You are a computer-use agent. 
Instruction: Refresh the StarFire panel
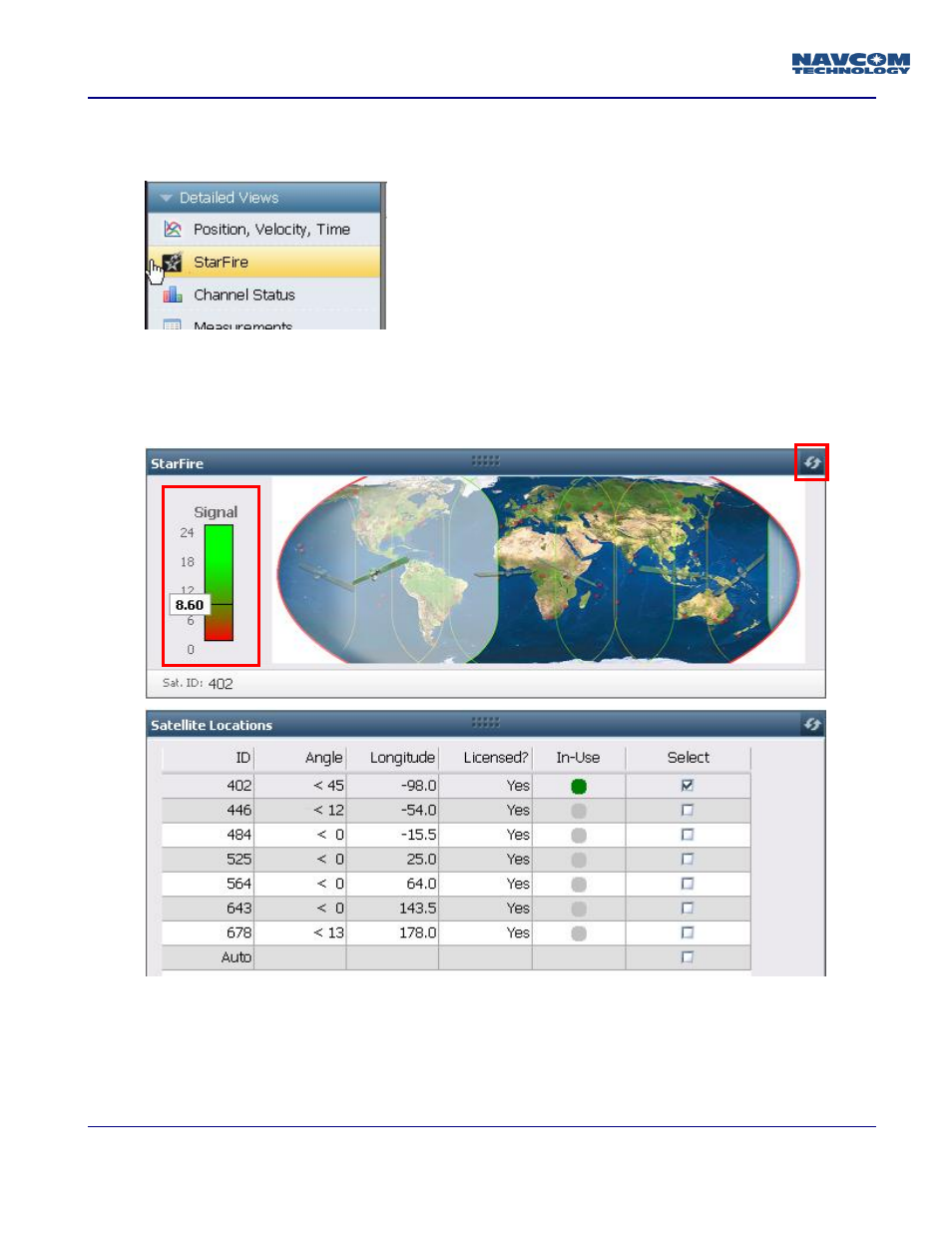click(x=812, y=463)
